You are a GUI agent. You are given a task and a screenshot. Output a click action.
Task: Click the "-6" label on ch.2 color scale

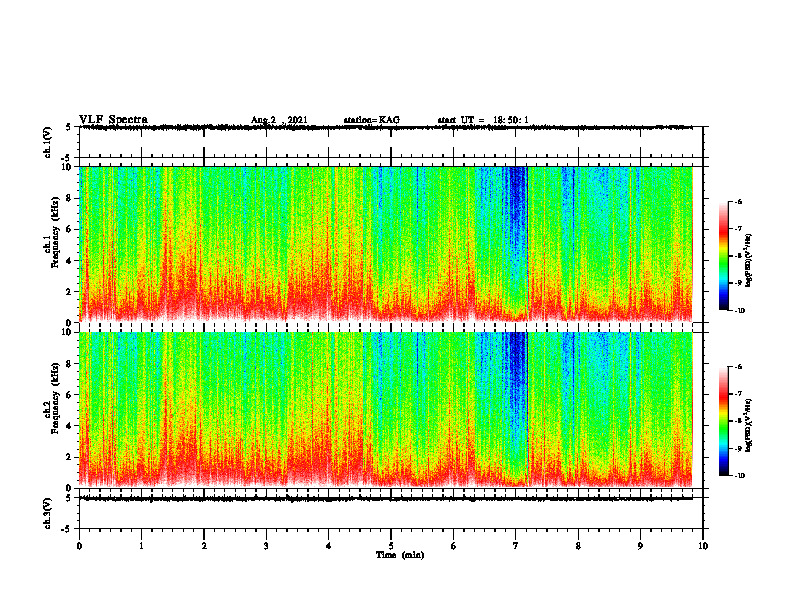click(x=739, y=367)
